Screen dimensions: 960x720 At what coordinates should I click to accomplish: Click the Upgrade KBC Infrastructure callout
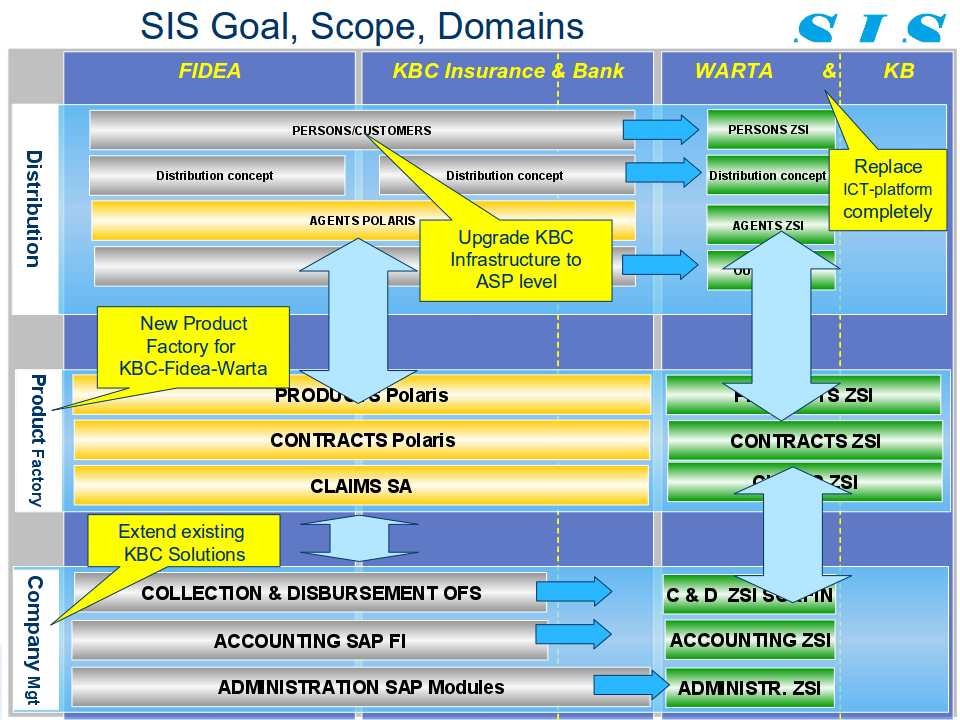pyautogui.click(x=516, y=260)
